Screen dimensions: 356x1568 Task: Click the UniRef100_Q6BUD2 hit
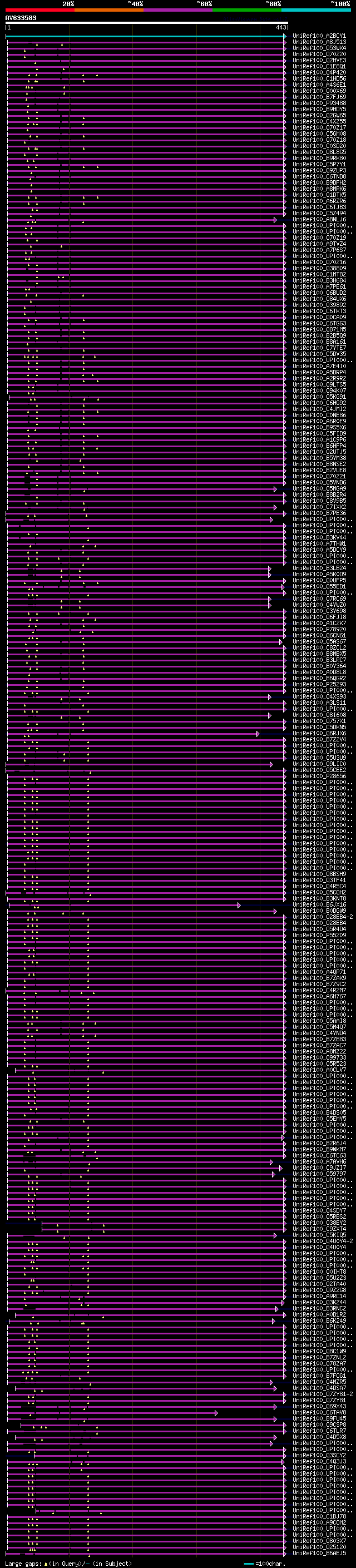pos(319,293)
